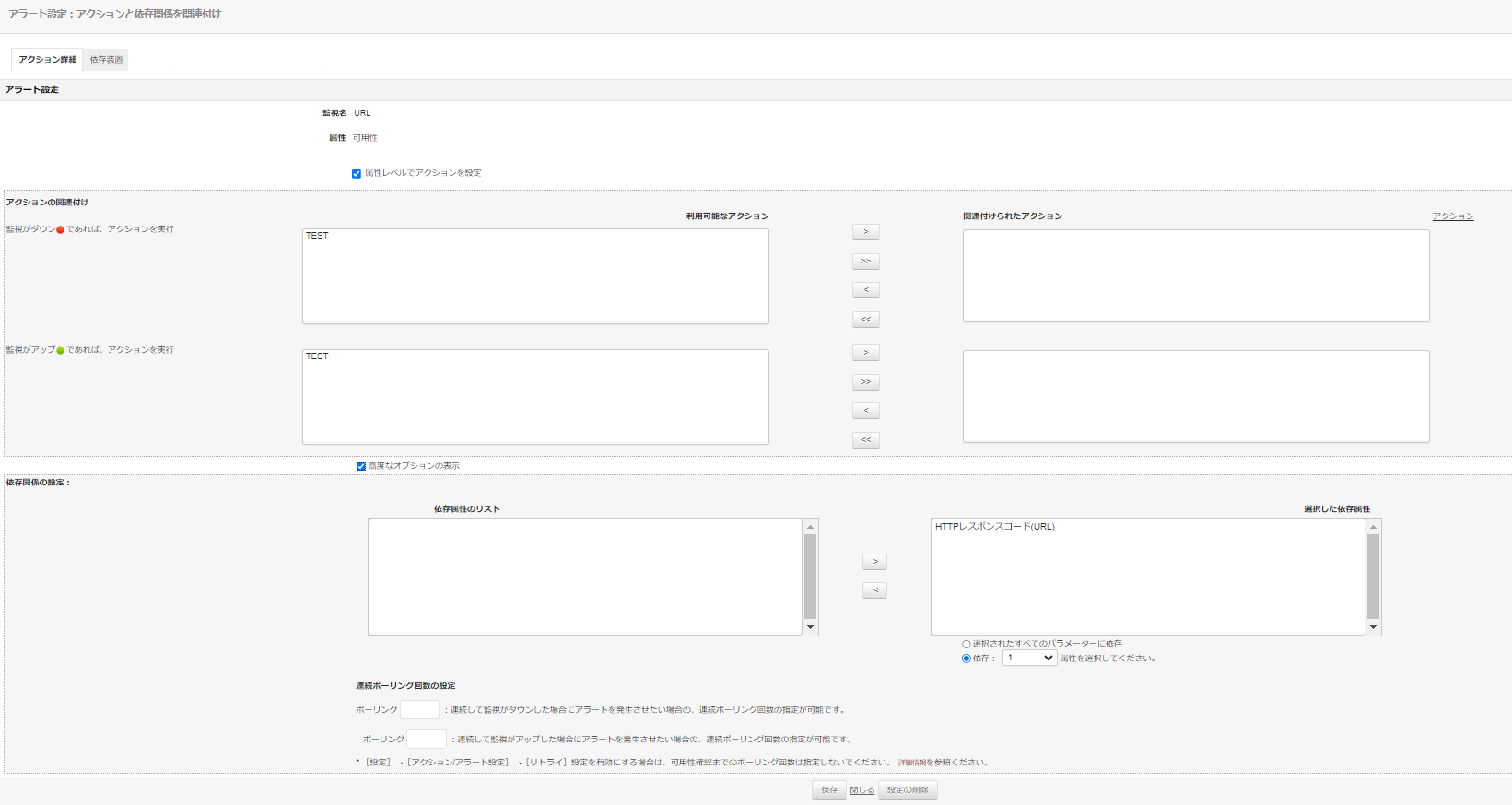Click the first ポーリング input field
The width and height of the screenshot is (1512, 805).
pyautogui.click(x=419, y=710)
